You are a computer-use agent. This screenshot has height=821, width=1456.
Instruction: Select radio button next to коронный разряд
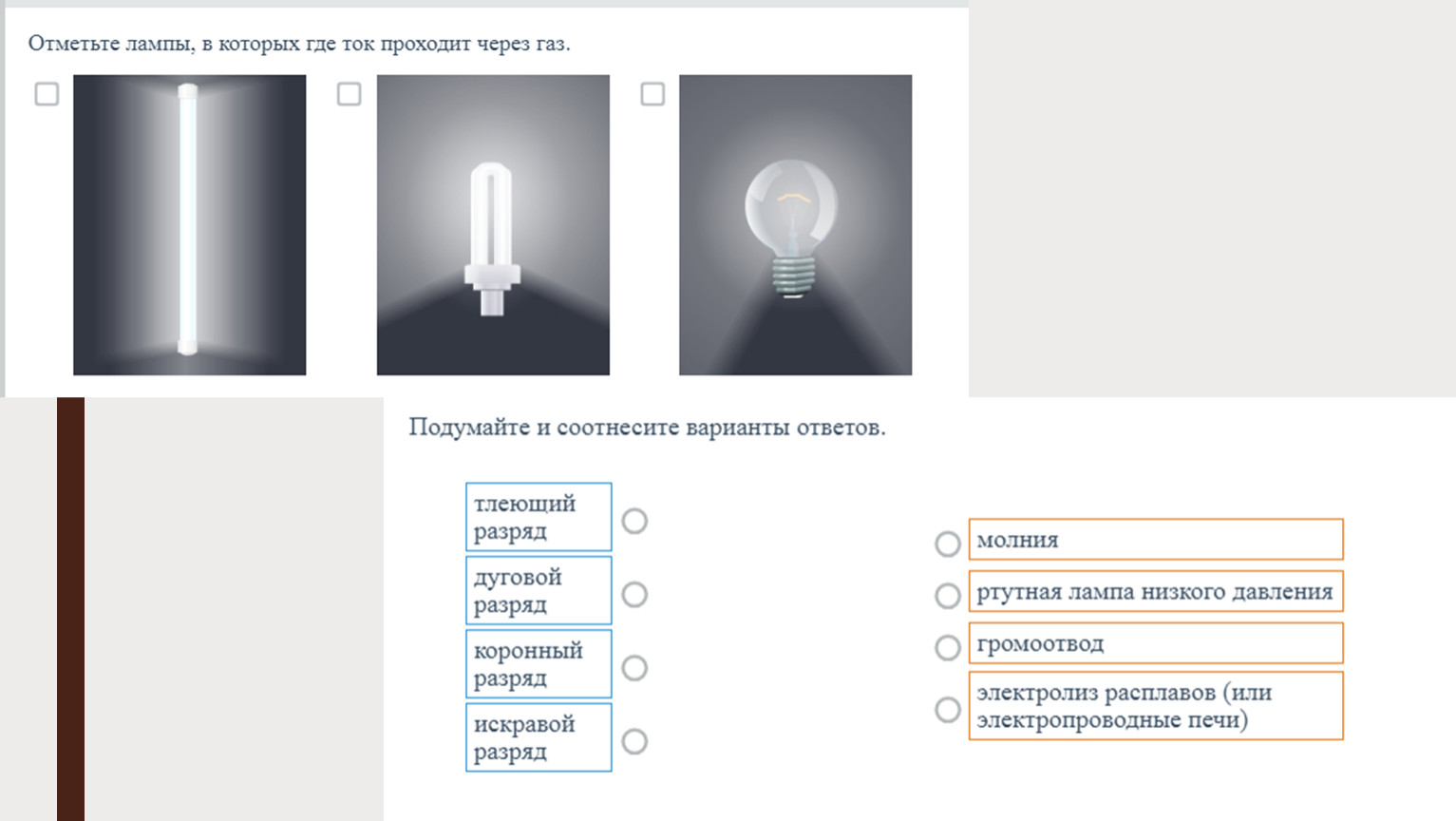coord(634,668)
